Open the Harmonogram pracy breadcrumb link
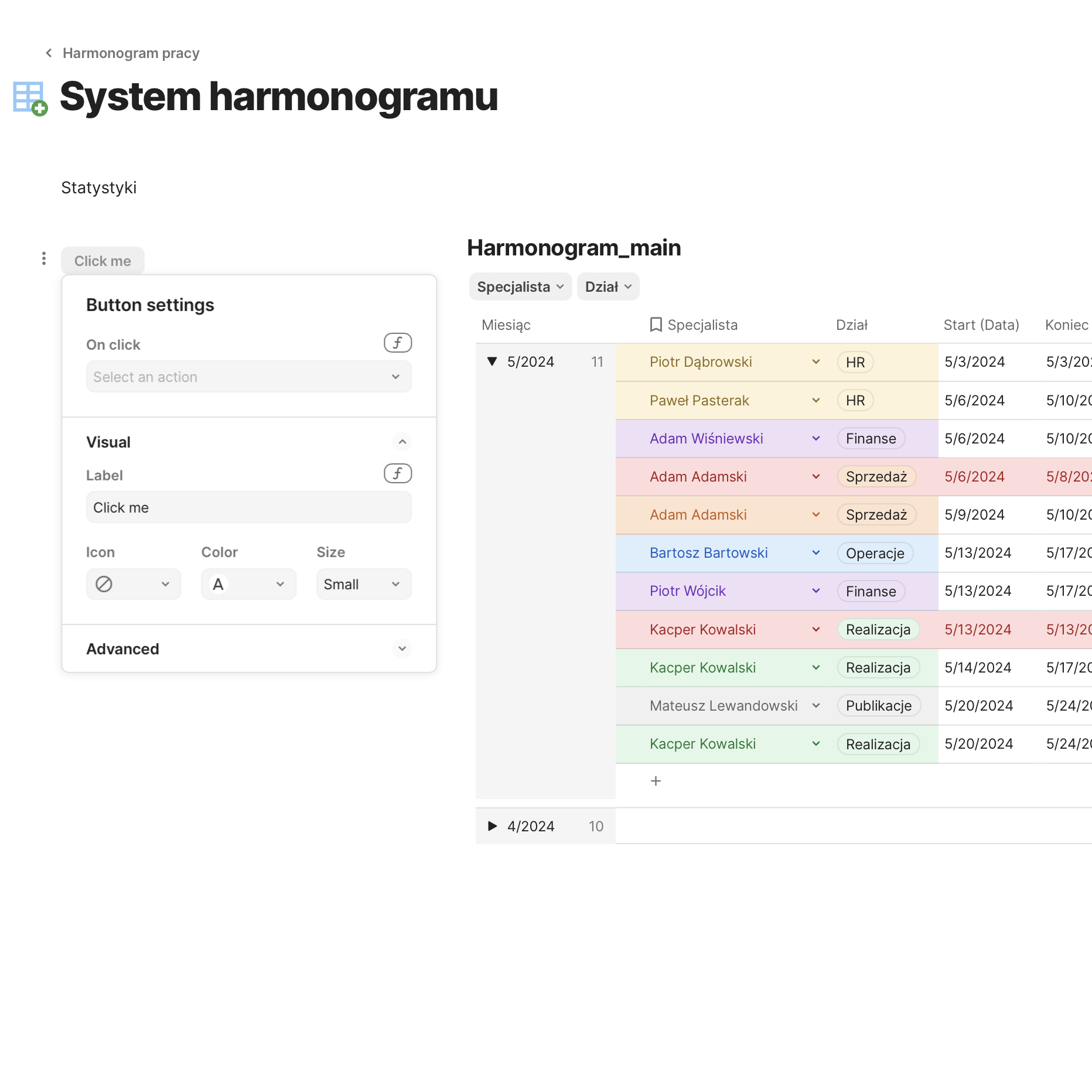Screen dimensions: 1092x1092 coord(131,53)
